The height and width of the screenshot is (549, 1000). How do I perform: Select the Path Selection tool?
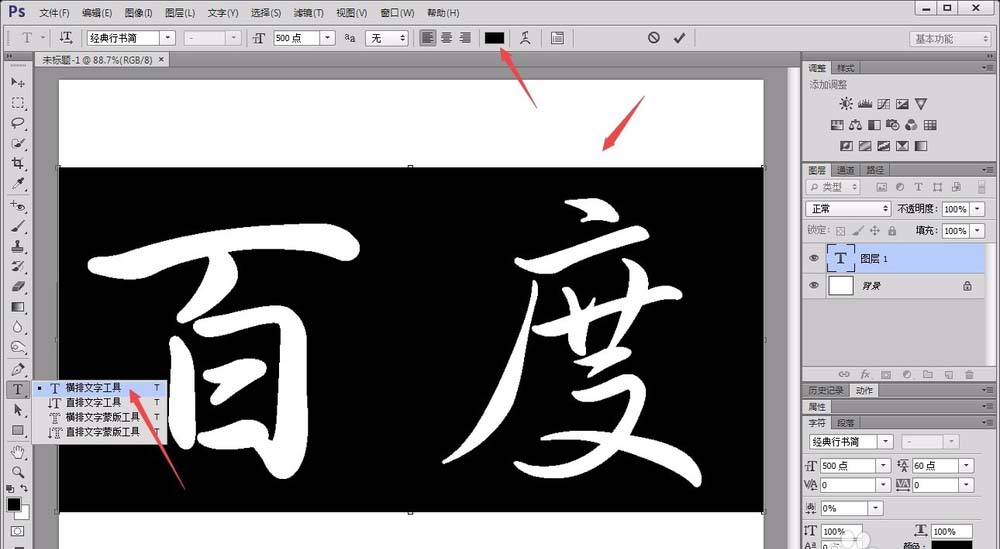17,409
